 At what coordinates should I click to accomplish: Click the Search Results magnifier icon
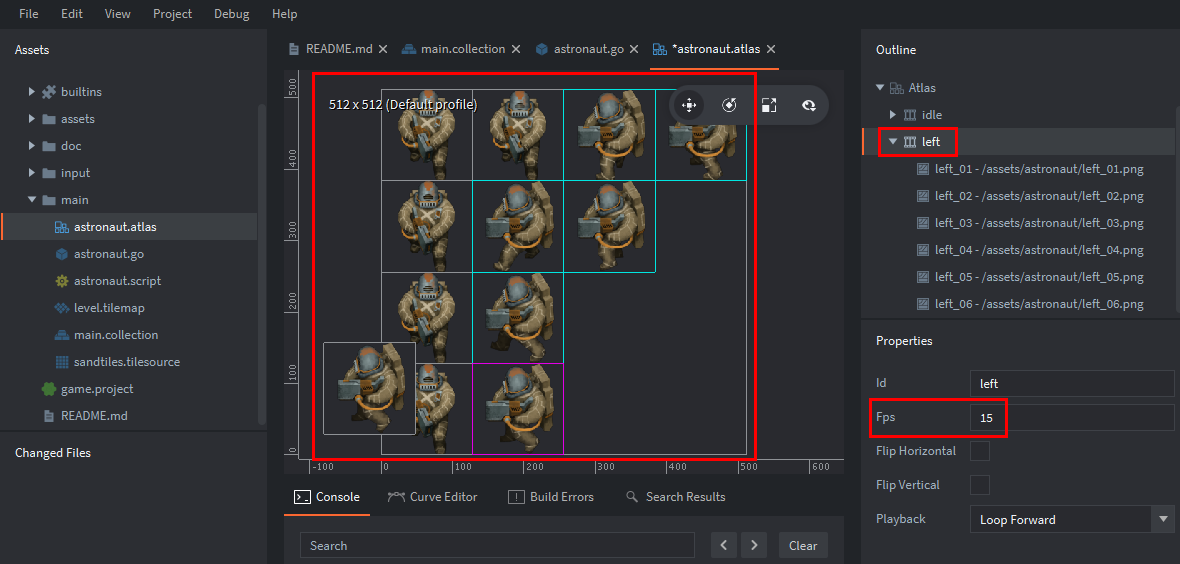[632, 497]
